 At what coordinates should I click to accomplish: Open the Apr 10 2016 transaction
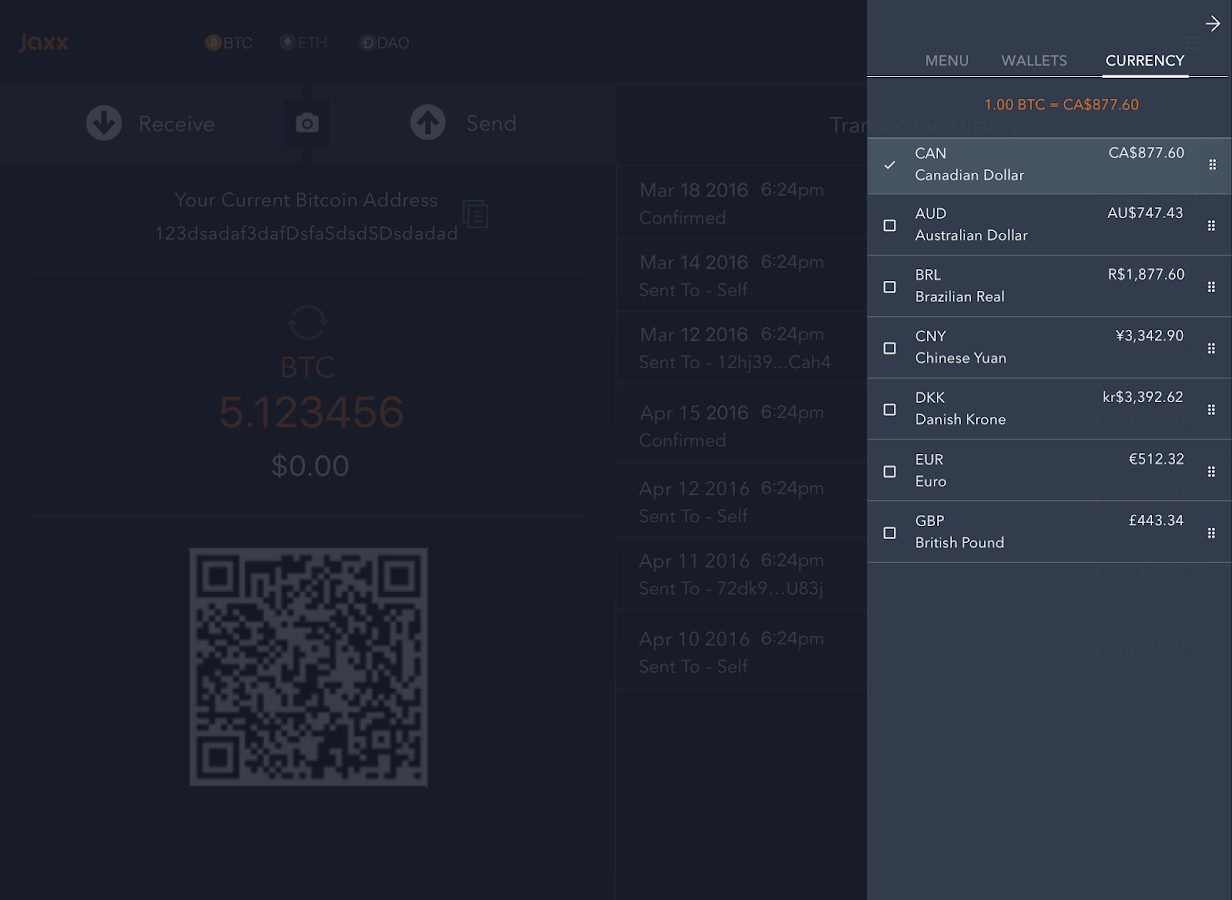[x=741, y=651]
